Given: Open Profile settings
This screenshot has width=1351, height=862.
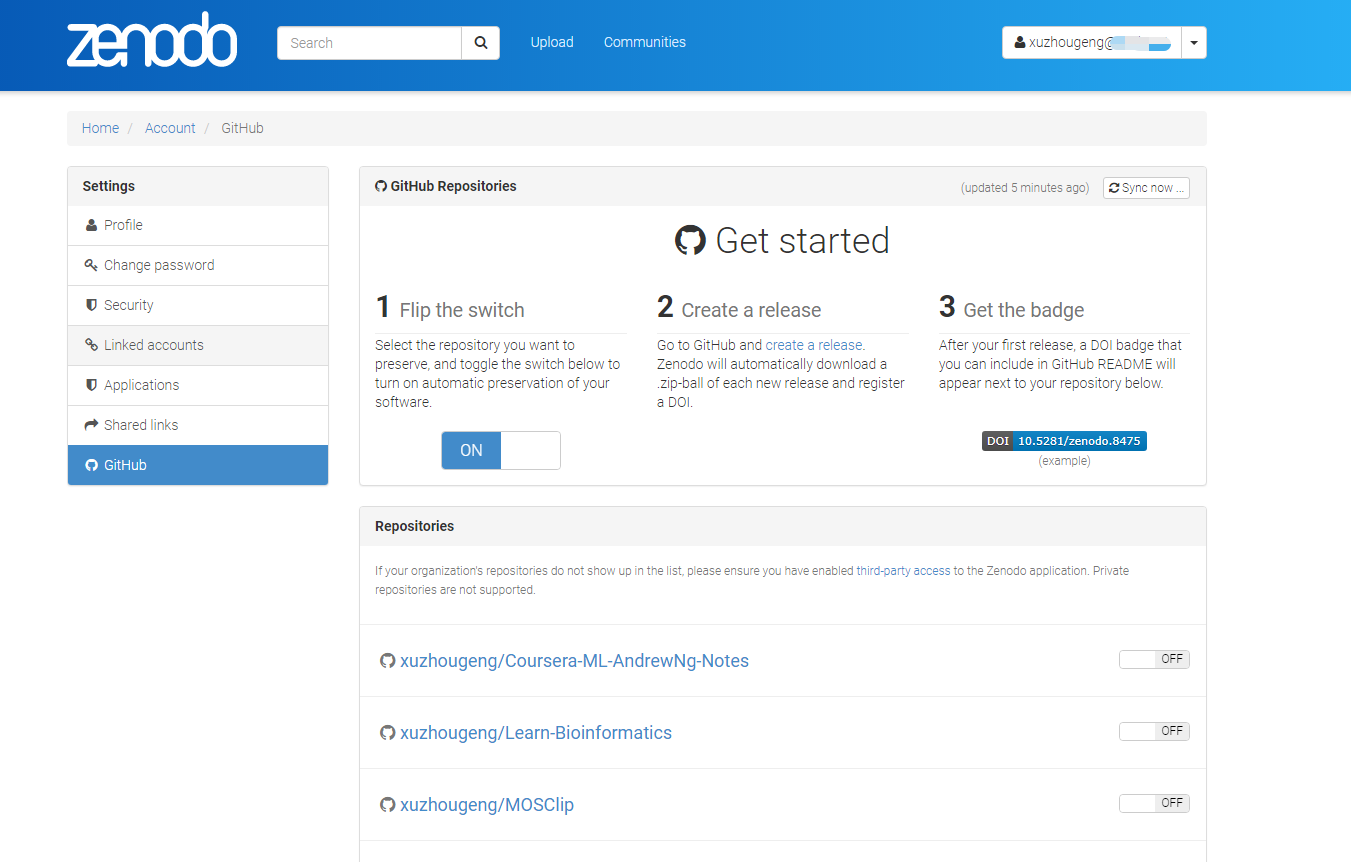Looking at the screenshot, I should click(x=198, y=225).
